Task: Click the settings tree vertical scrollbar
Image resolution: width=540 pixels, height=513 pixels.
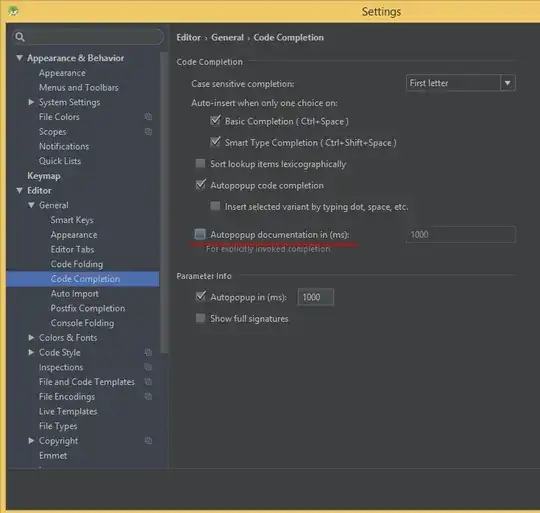Action: 164,203
